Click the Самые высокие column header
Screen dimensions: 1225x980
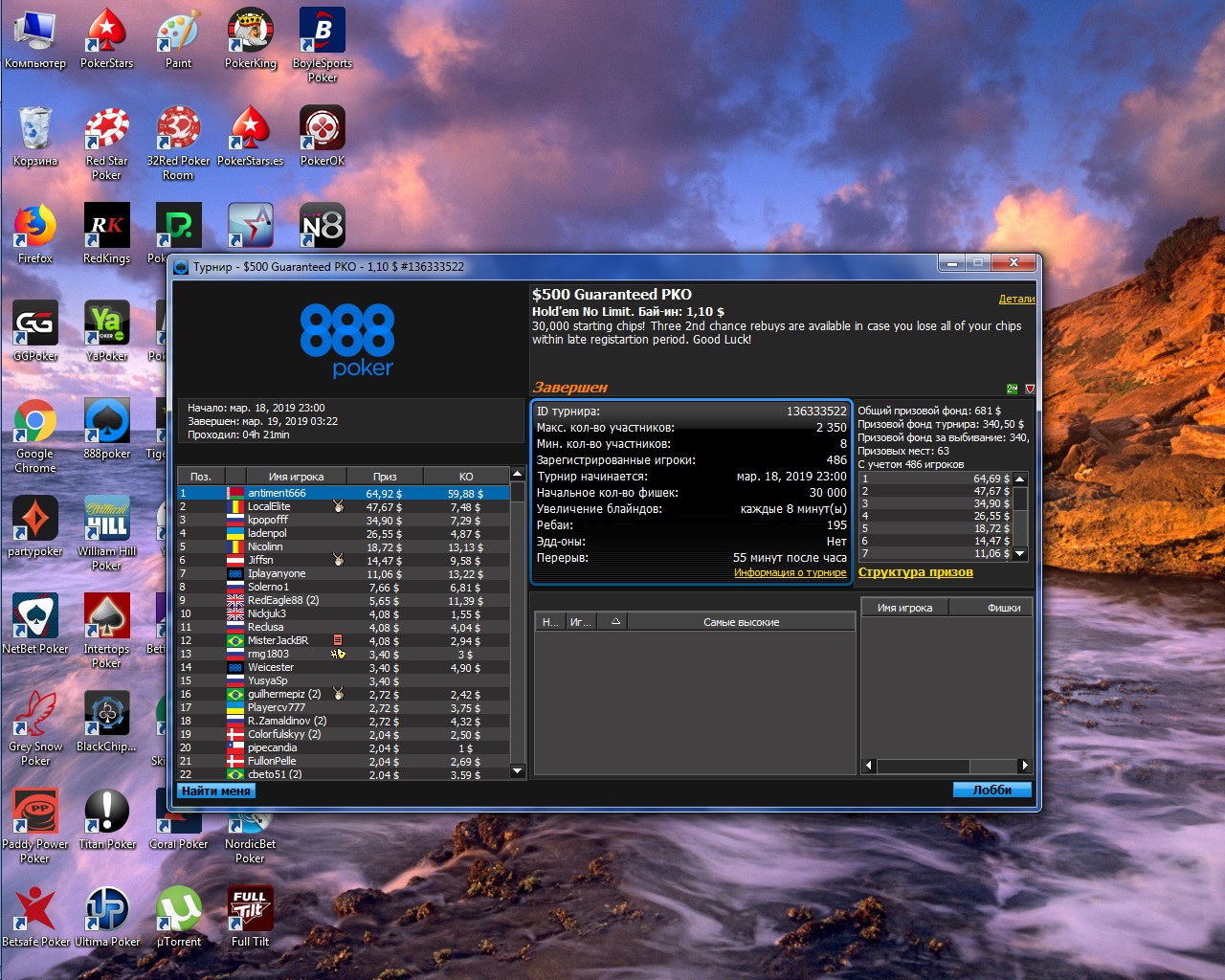(x=741, y=622)
